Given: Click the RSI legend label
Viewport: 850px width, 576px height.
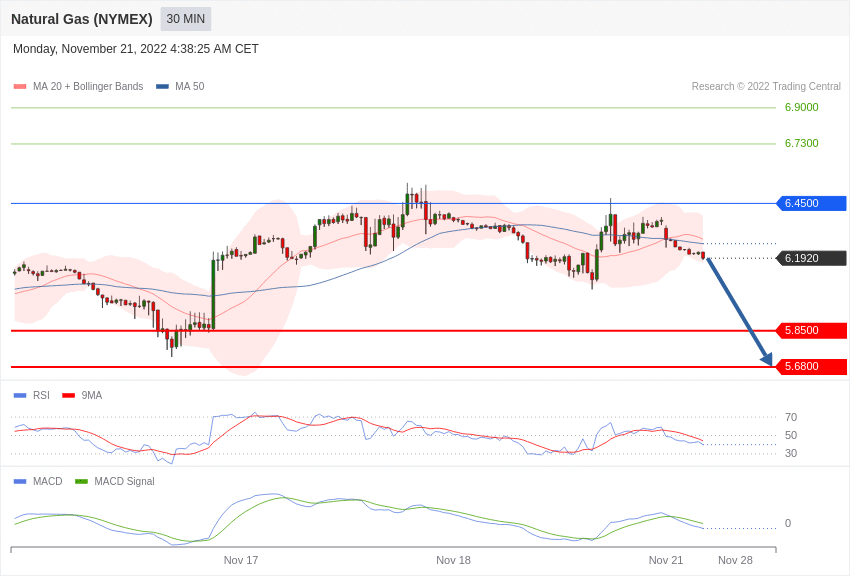Looking at the screenshot, I should tap(41, 396).
